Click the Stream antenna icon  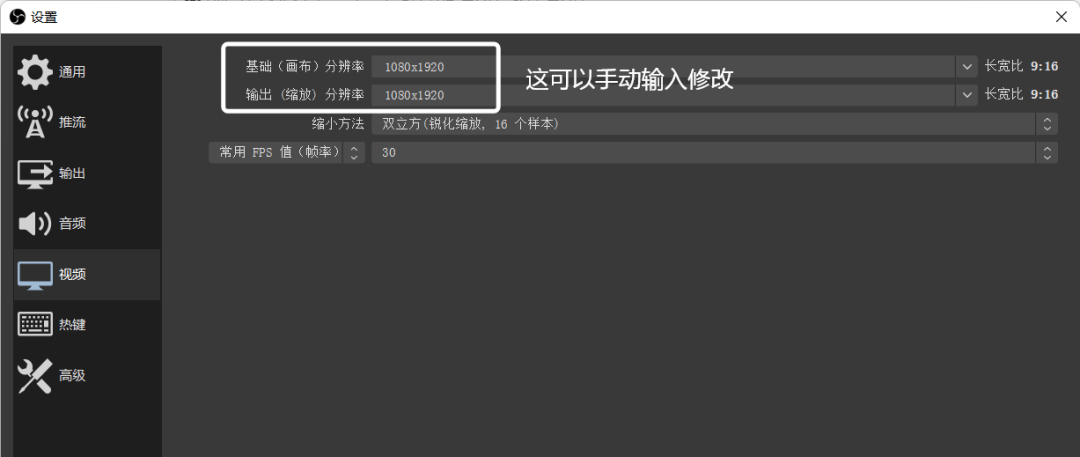[35, 122]
